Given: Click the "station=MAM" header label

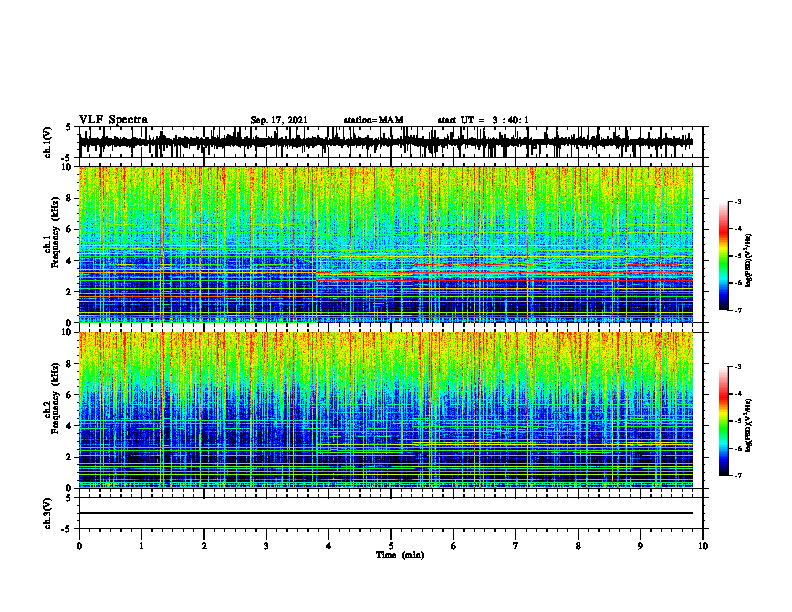Looking at the screenshot, I should [373, 120].
